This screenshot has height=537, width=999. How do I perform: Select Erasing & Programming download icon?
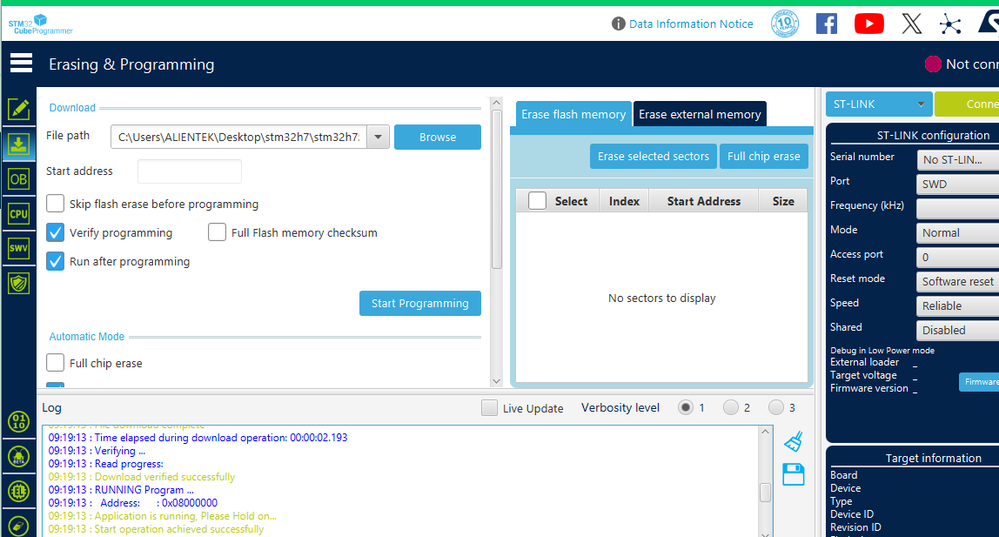18,144
